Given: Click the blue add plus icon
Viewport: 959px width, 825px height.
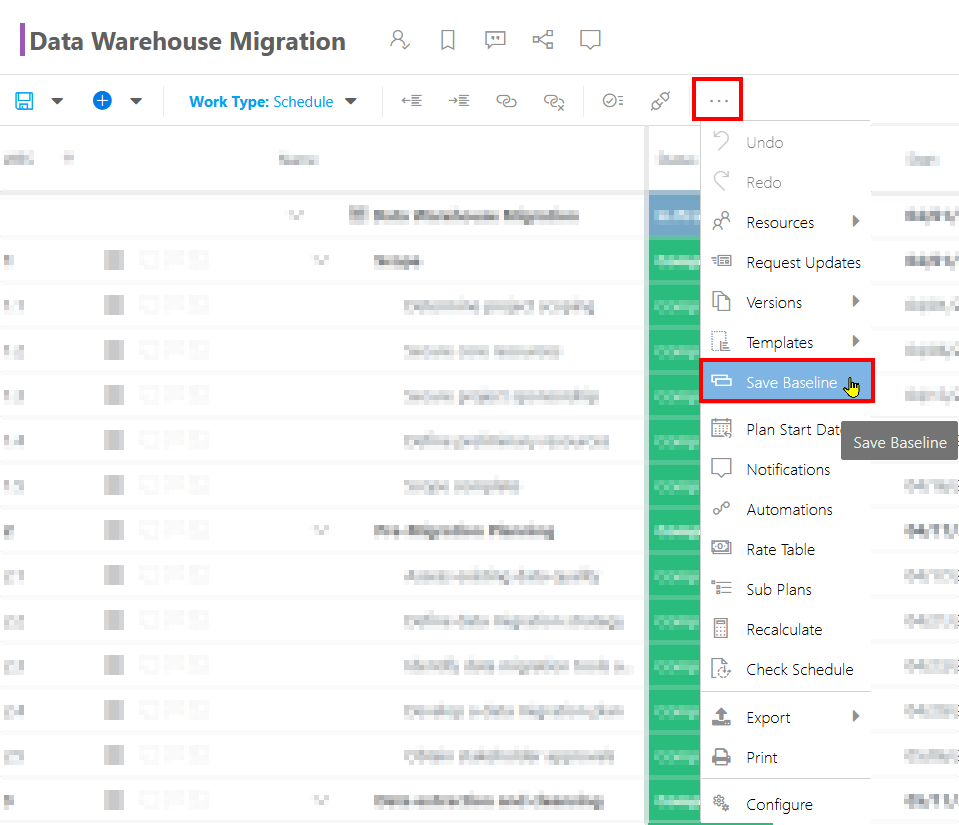Looking at the screenshot, I should (x=102, y=100).
